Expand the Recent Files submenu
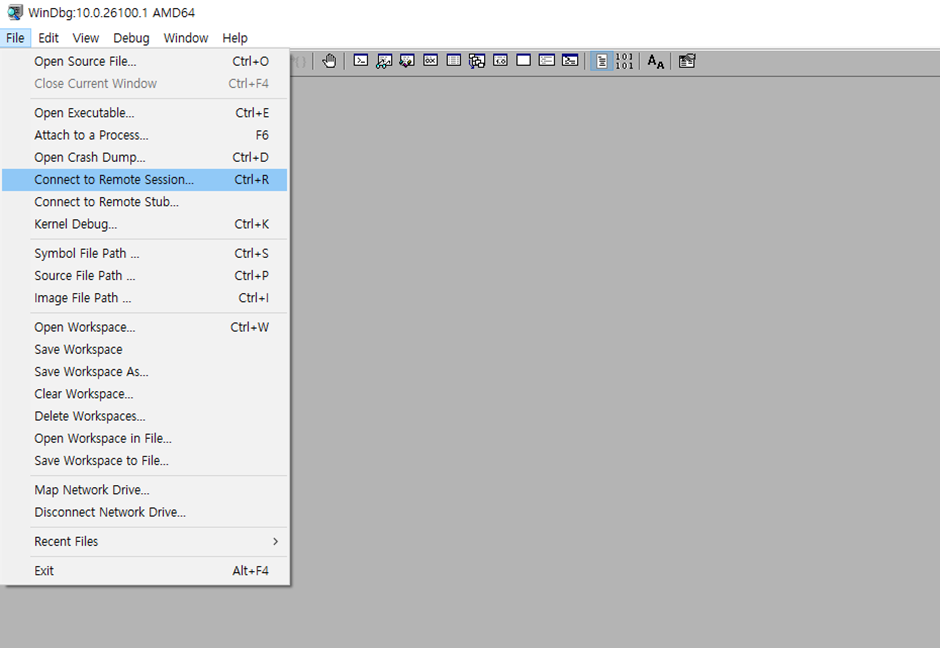The height and width of the screenshot is (648, 940). [x=144, y=541]
